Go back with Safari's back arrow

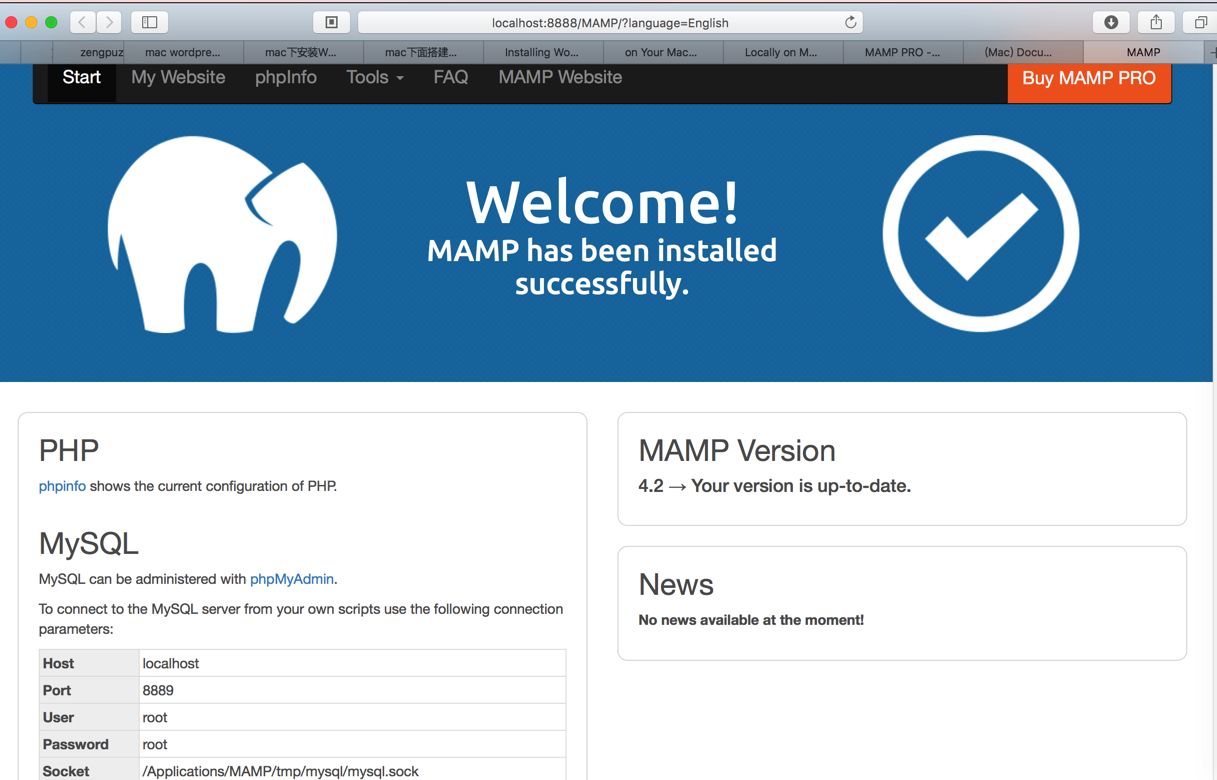pyautogui.click(x=83, y=22)
